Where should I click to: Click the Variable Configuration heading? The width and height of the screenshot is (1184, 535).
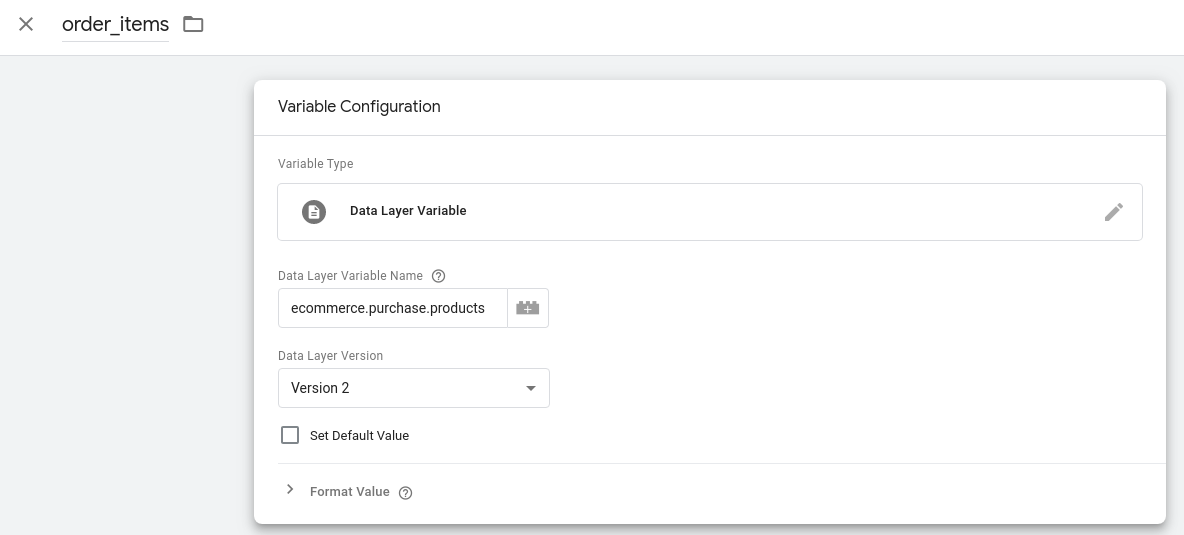click(359, 106)
